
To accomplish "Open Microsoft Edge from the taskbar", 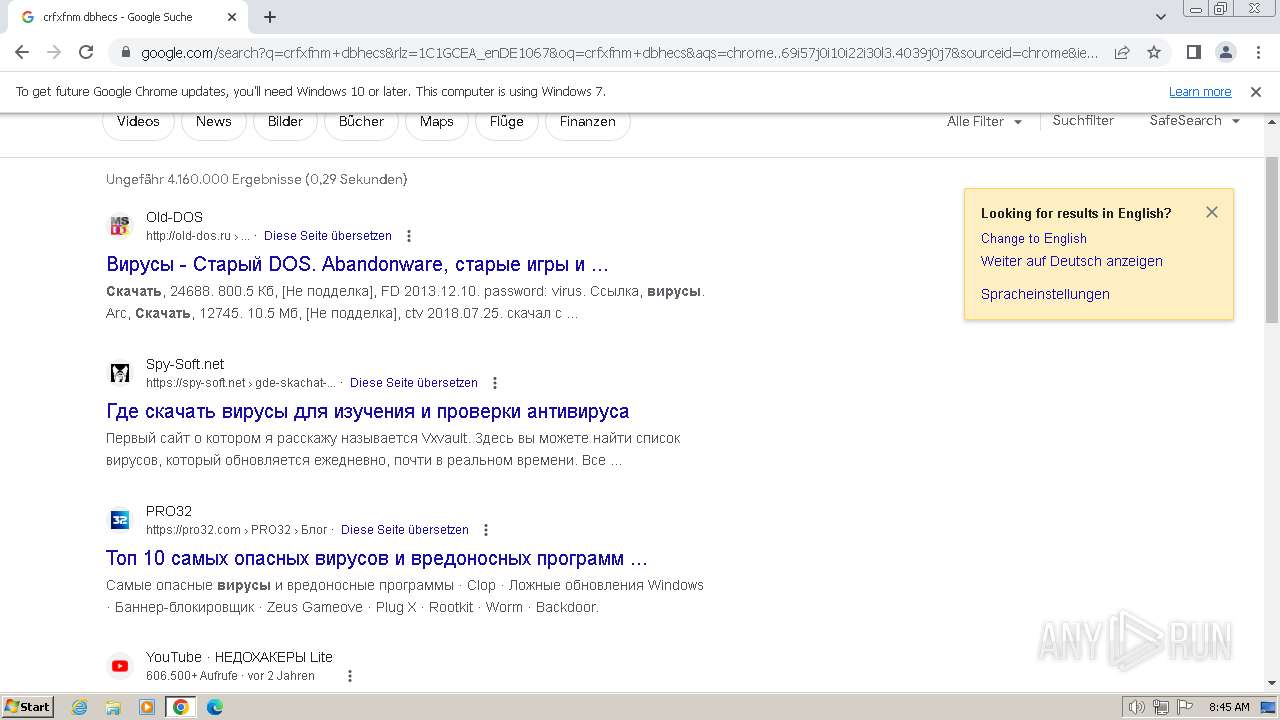I will point(215,707).
